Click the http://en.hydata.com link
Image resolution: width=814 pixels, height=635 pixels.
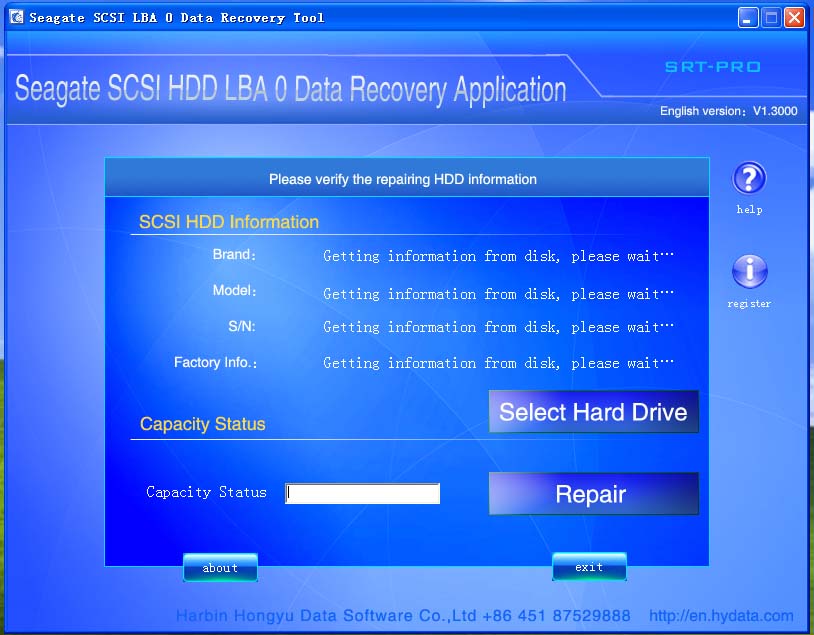[721, 616]
